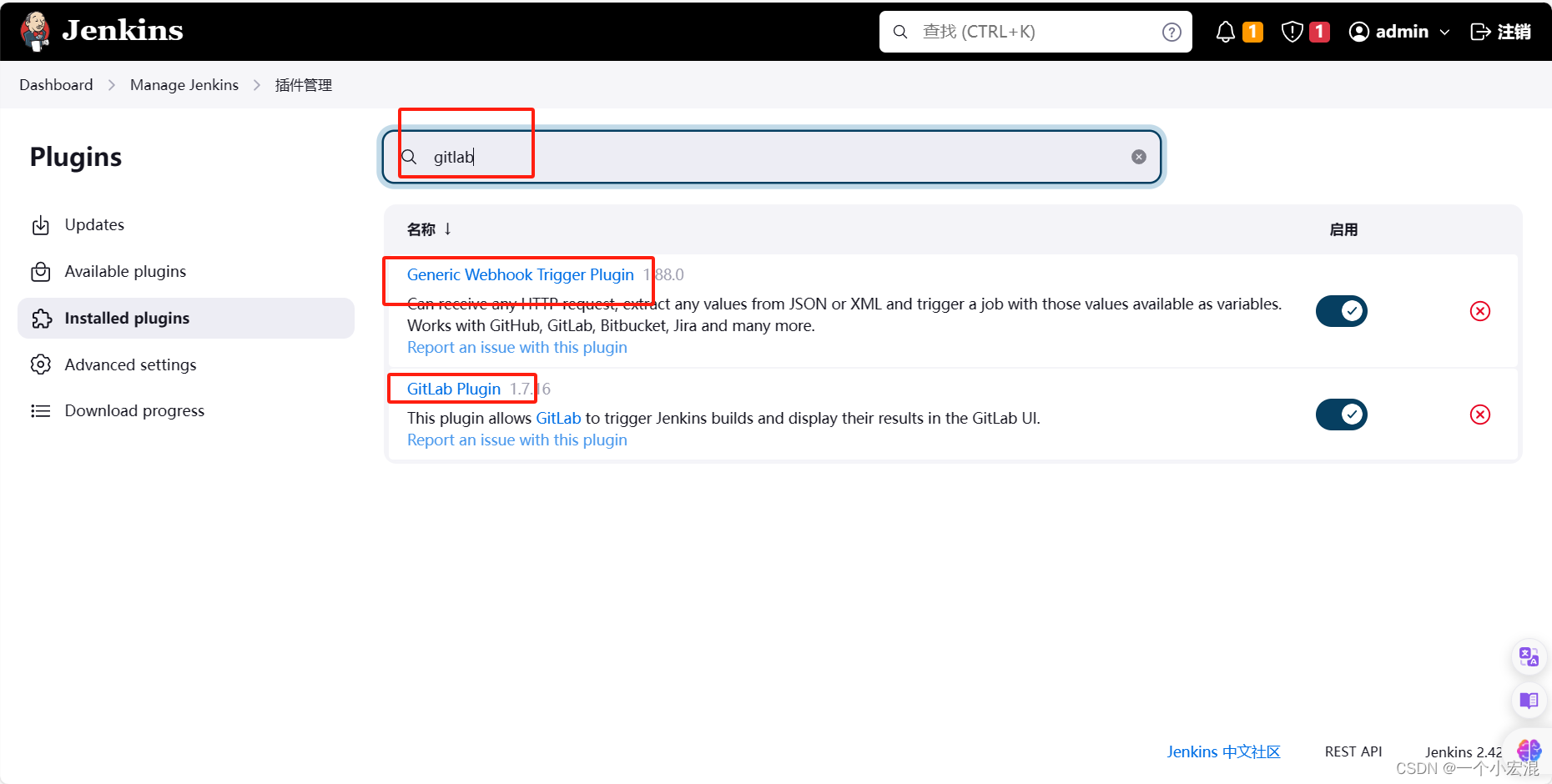The width and height of the screenshot is (1552, 784).
Task: Select the Download progress sidebar item
Action: point(134,410)
